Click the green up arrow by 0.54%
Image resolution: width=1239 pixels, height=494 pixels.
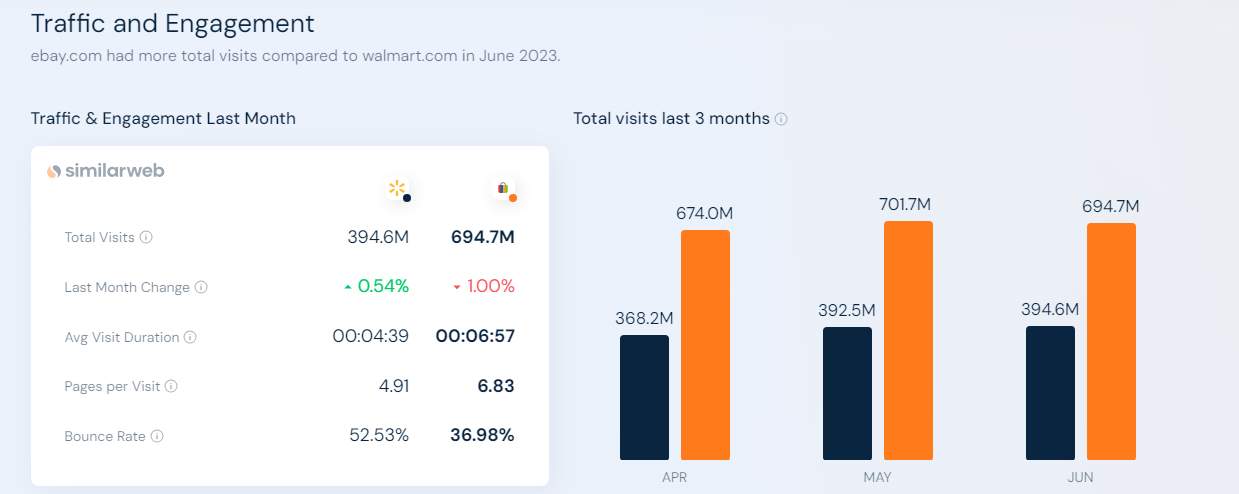tap(347, 287)
